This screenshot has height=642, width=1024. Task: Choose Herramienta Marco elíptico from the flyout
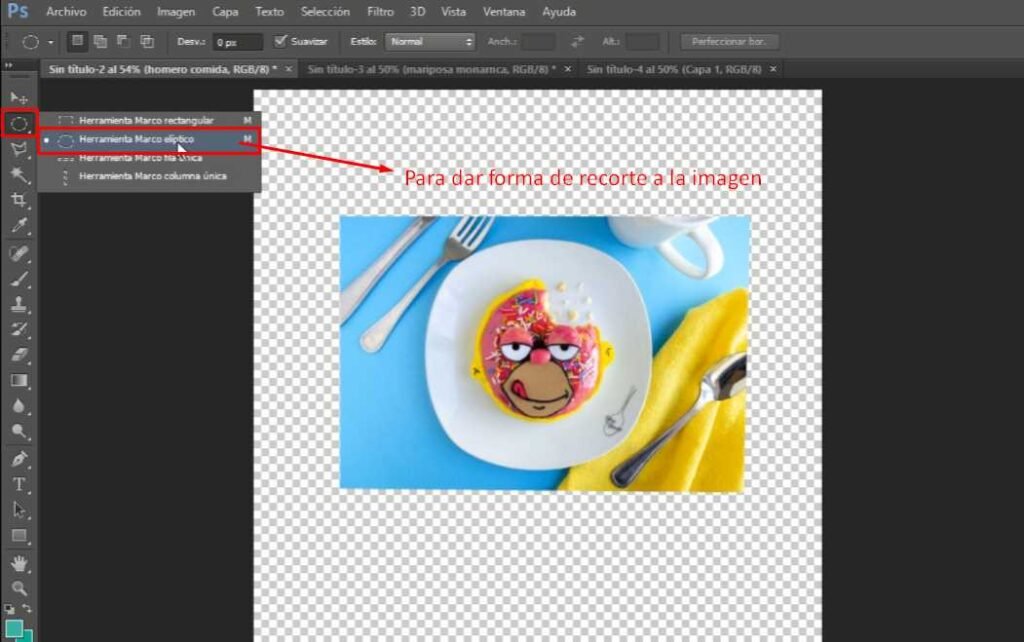point(150,139)
